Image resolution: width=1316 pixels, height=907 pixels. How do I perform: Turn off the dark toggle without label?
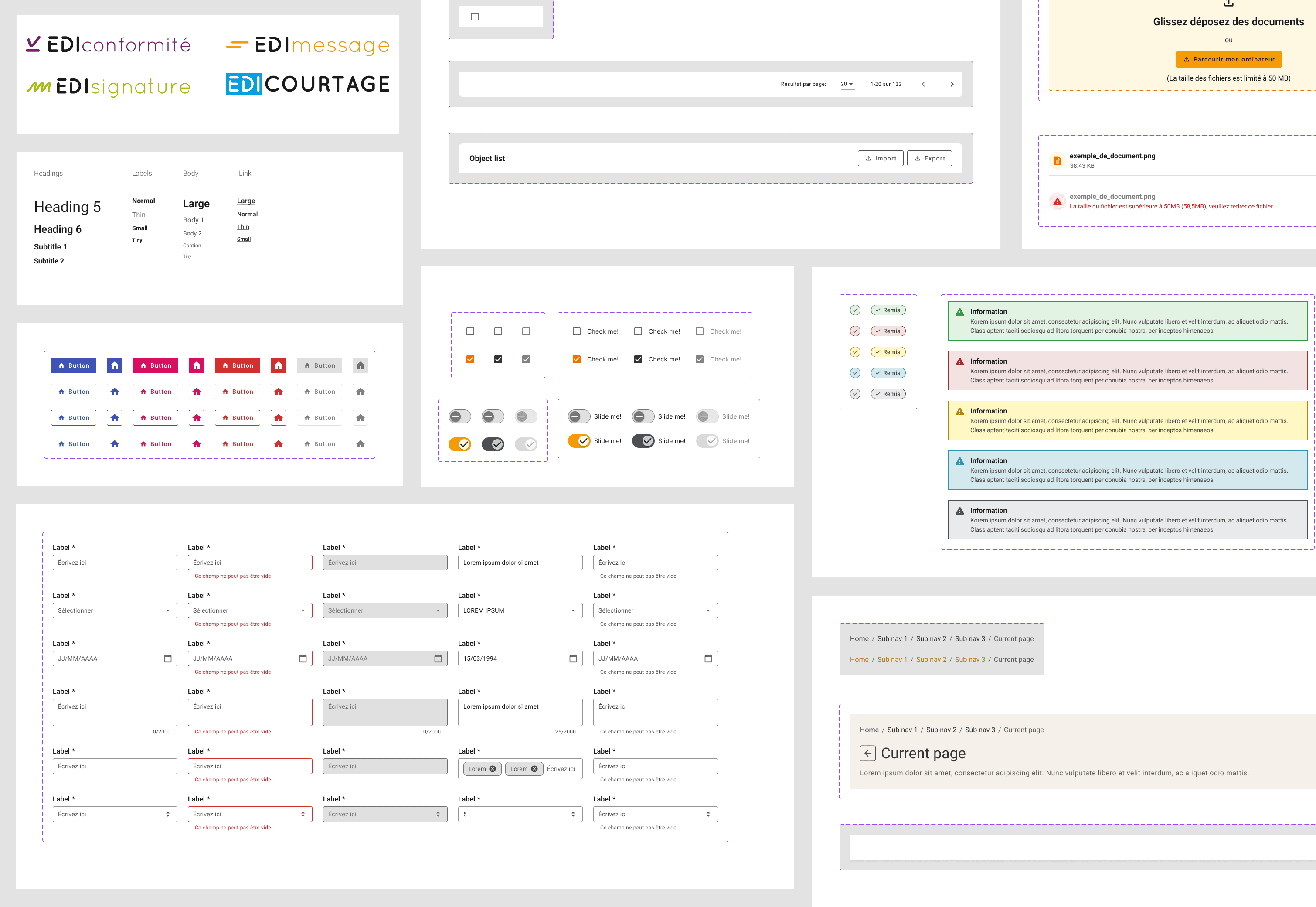(x=493, y=444)
